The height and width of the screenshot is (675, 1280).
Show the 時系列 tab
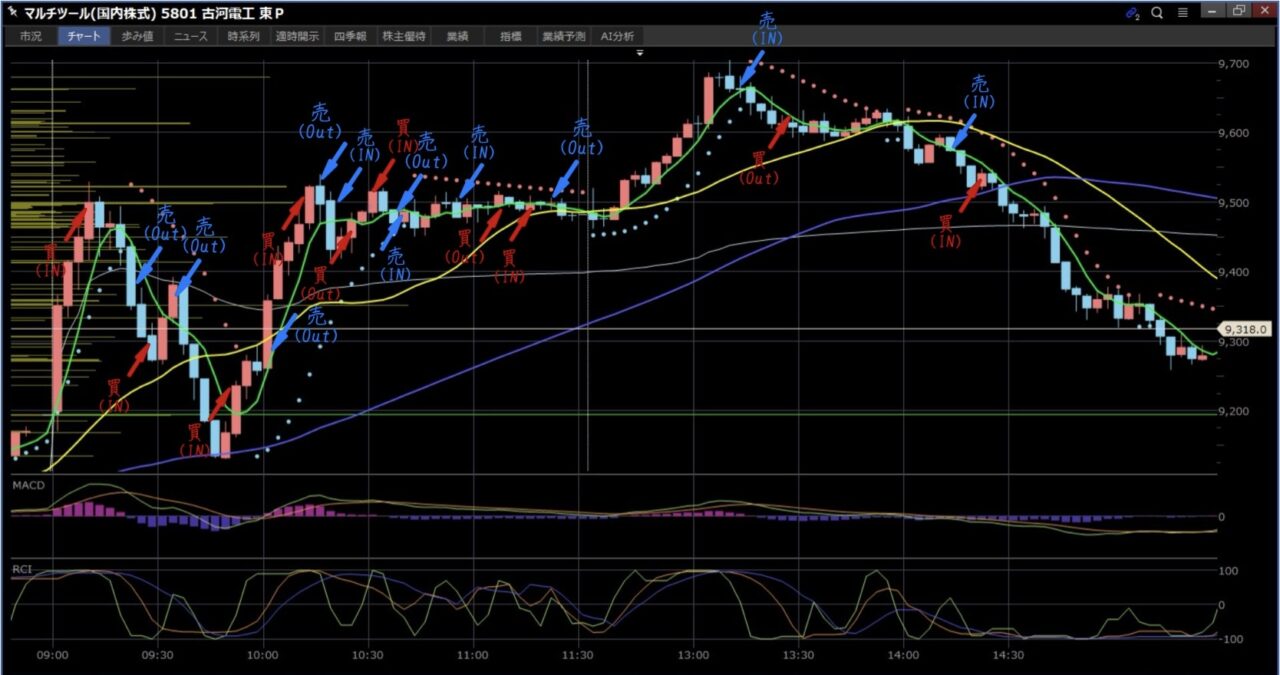coord(243,36)
